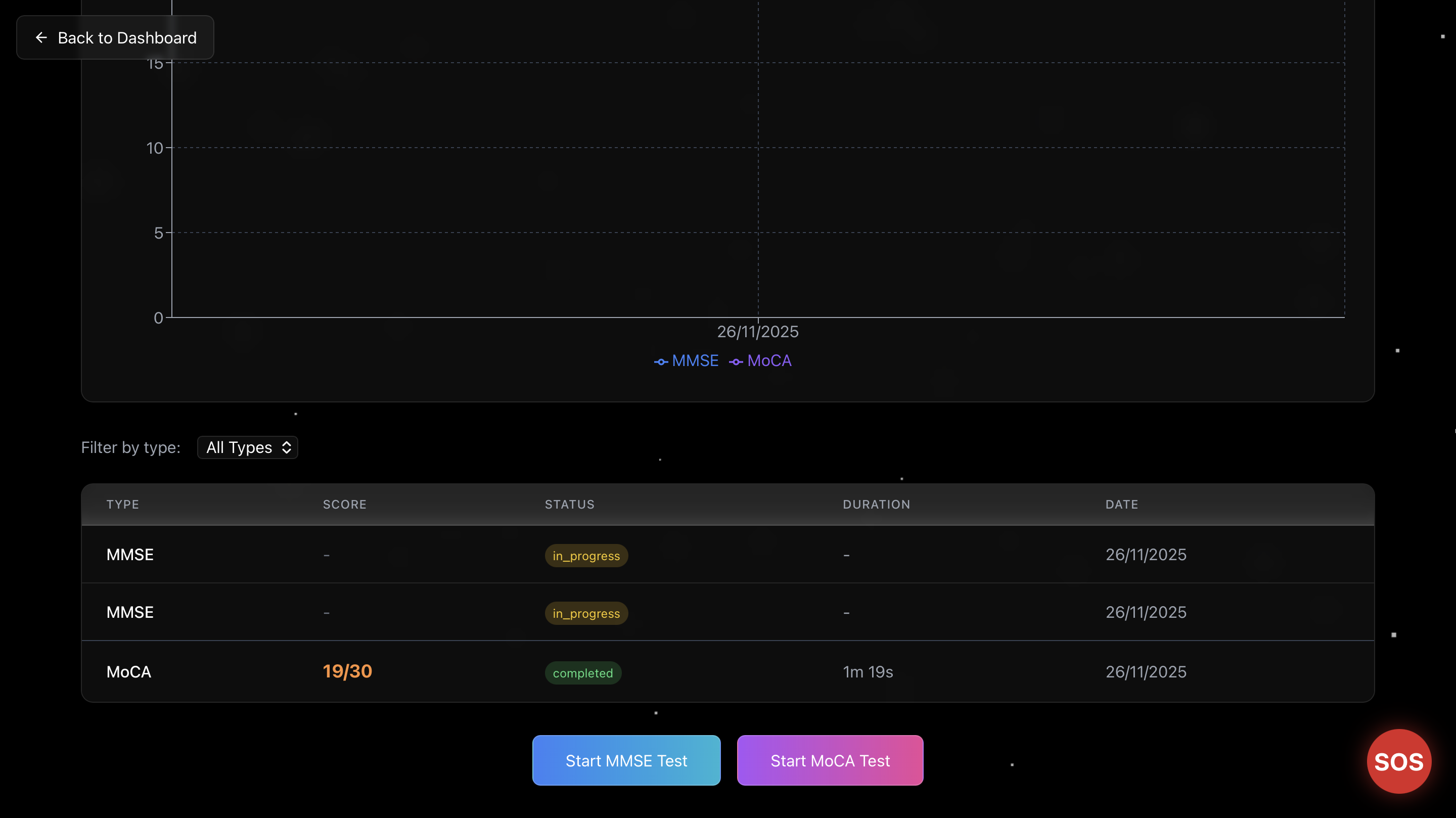Screen dimensions: 1456x818
Task: Toggle MoCA series in chart legend
Action: 760,360
